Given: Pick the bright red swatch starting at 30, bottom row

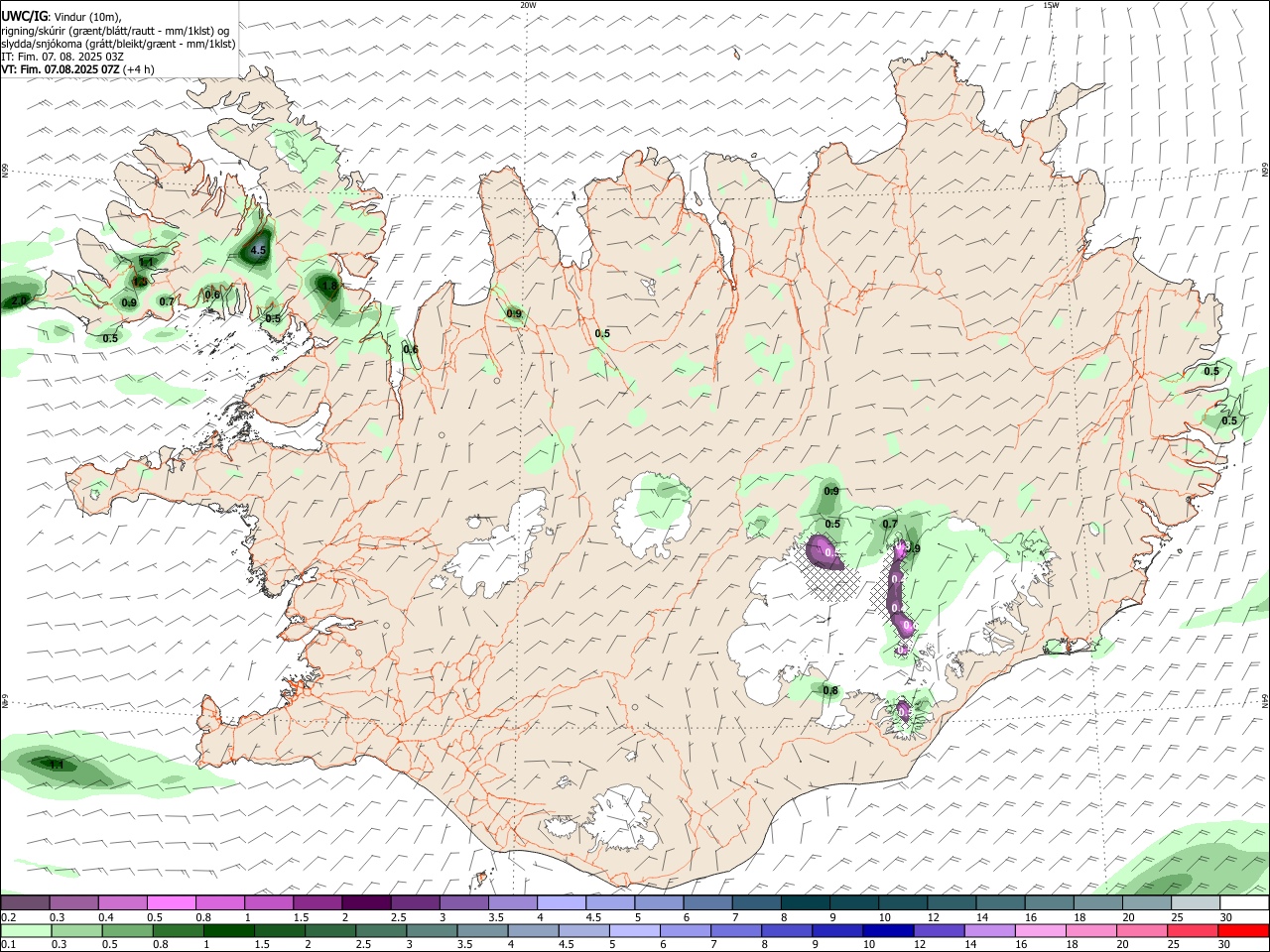Looking at the screenshot, I should point(1243,930).
